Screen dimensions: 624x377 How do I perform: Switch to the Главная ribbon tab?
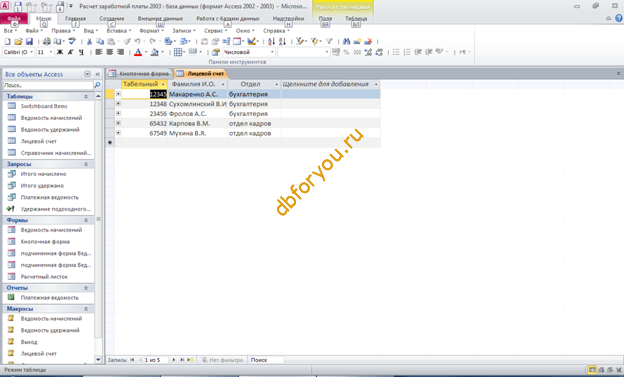pyautogui.click(x=75, y=18)
